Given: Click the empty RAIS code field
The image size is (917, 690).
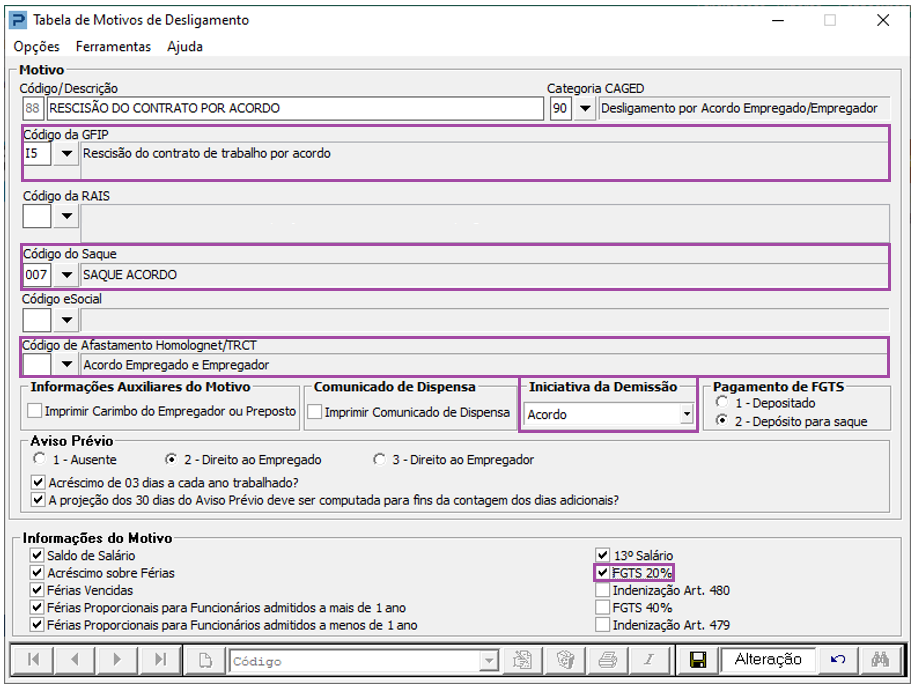Looking at the screenshot, I should pos(37,216).
